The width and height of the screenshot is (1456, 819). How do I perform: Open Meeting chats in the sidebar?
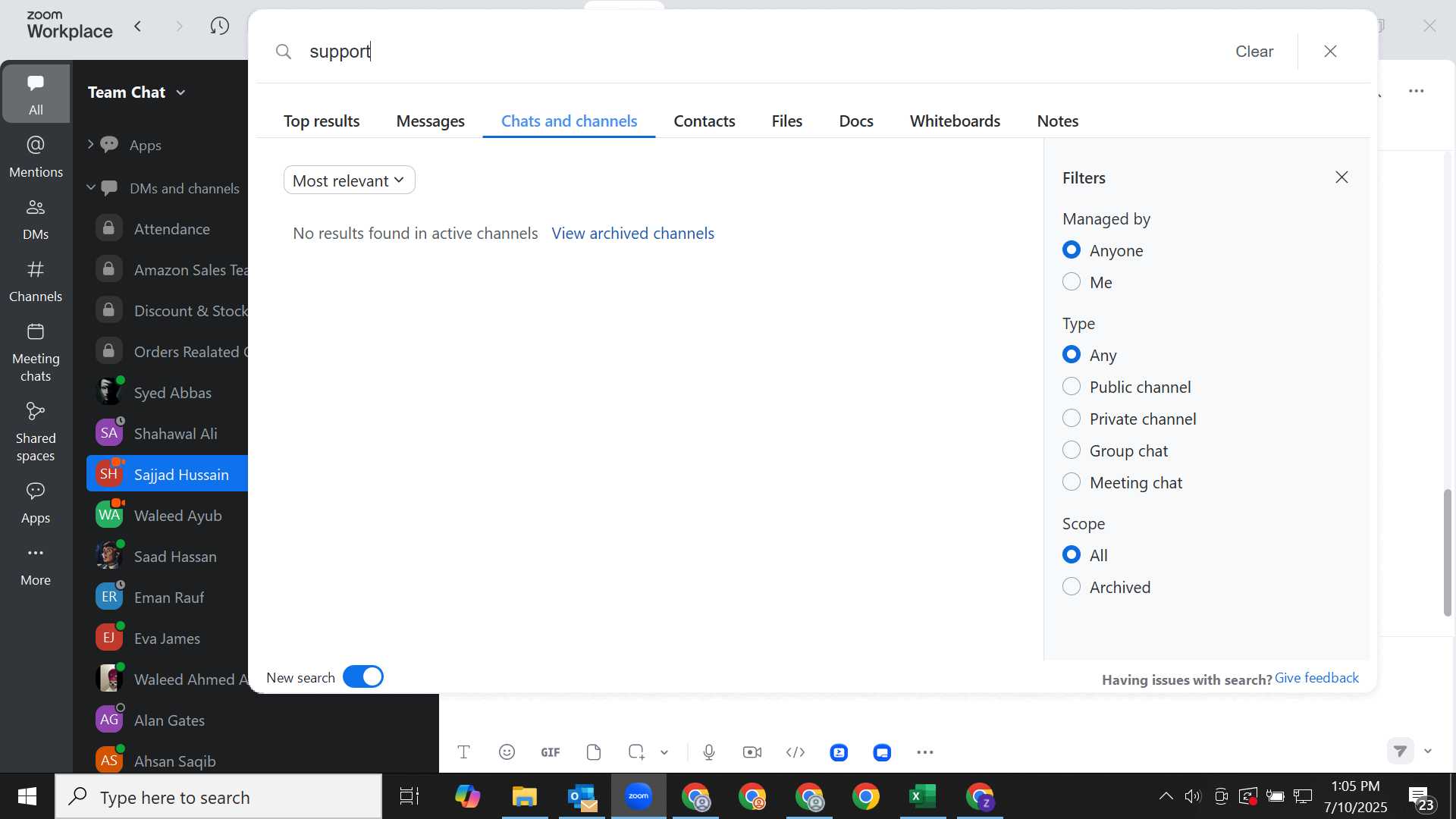36,352
